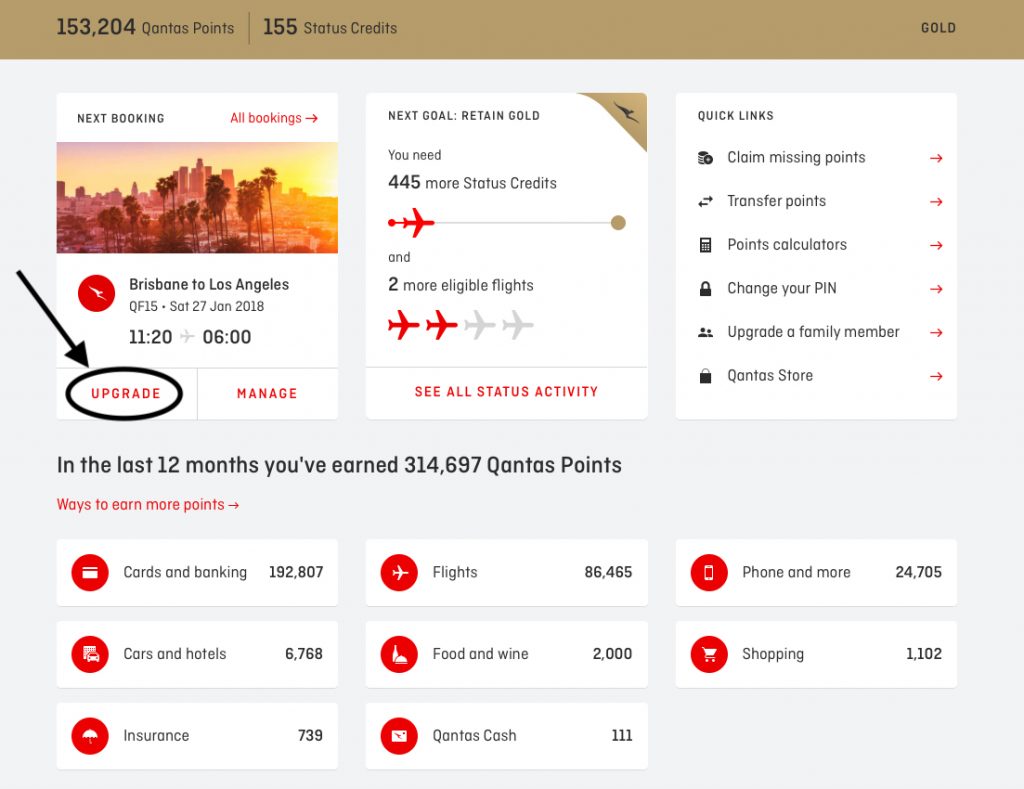Click the arrow next to Change your PIN
The image size is (1024, 789).
tap(936, 289)
